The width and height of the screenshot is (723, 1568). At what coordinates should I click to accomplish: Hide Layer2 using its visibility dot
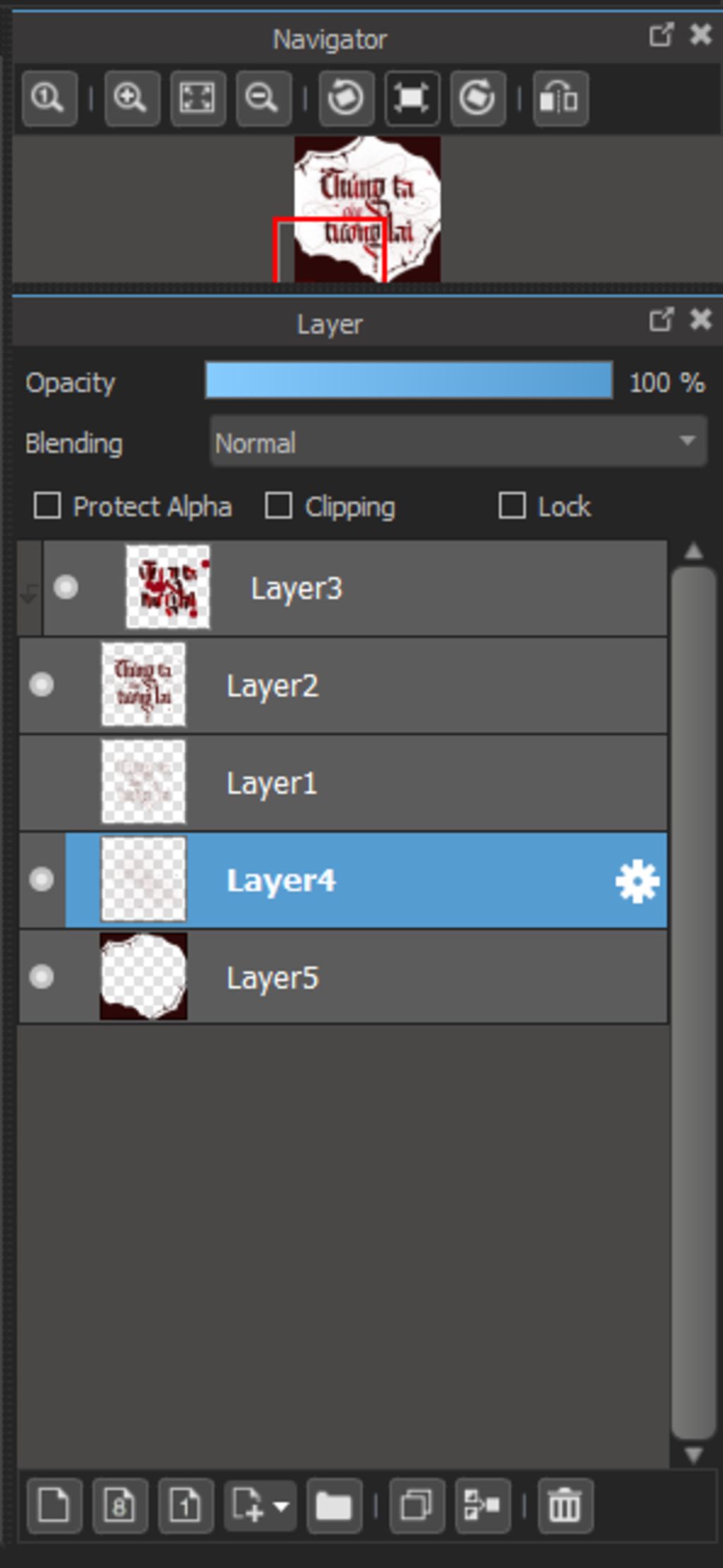click(42, 684)
